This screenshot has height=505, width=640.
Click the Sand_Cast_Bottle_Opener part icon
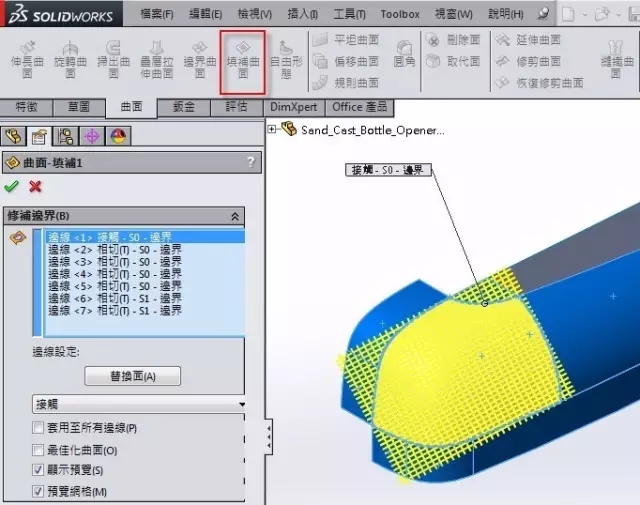click(x=289, y=129)
